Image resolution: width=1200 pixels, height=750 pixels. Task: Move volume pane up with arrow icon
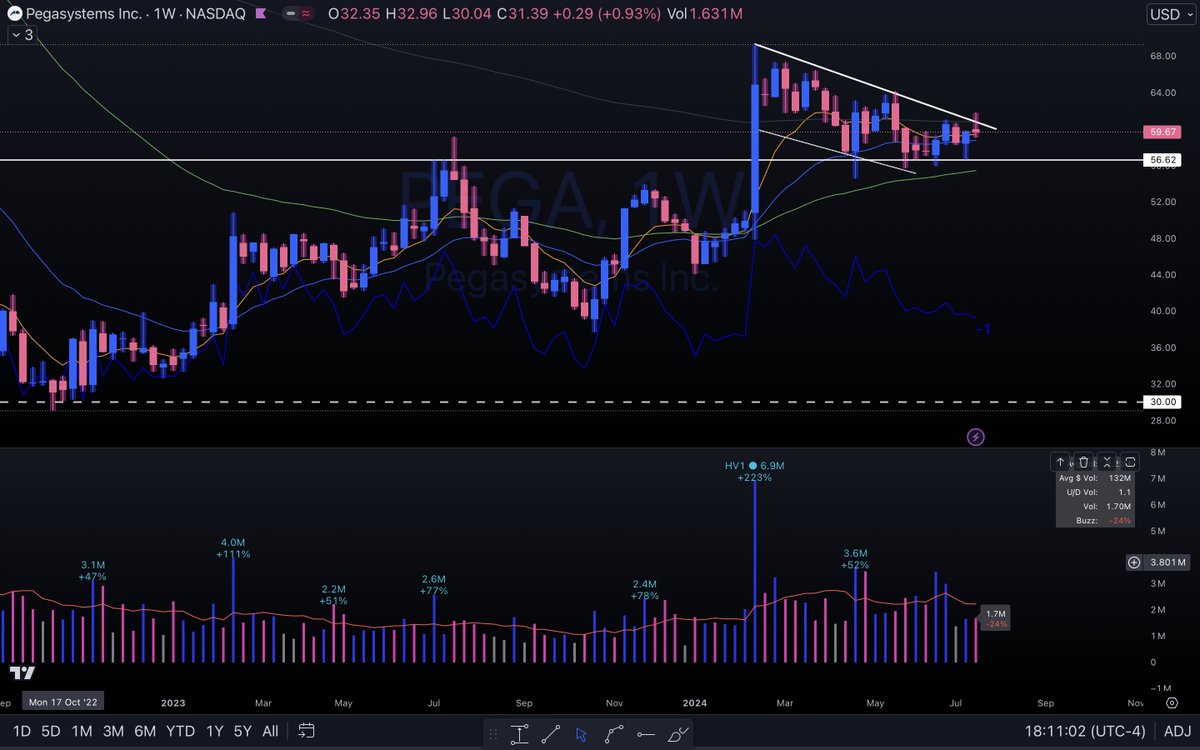pos(1061,462)
